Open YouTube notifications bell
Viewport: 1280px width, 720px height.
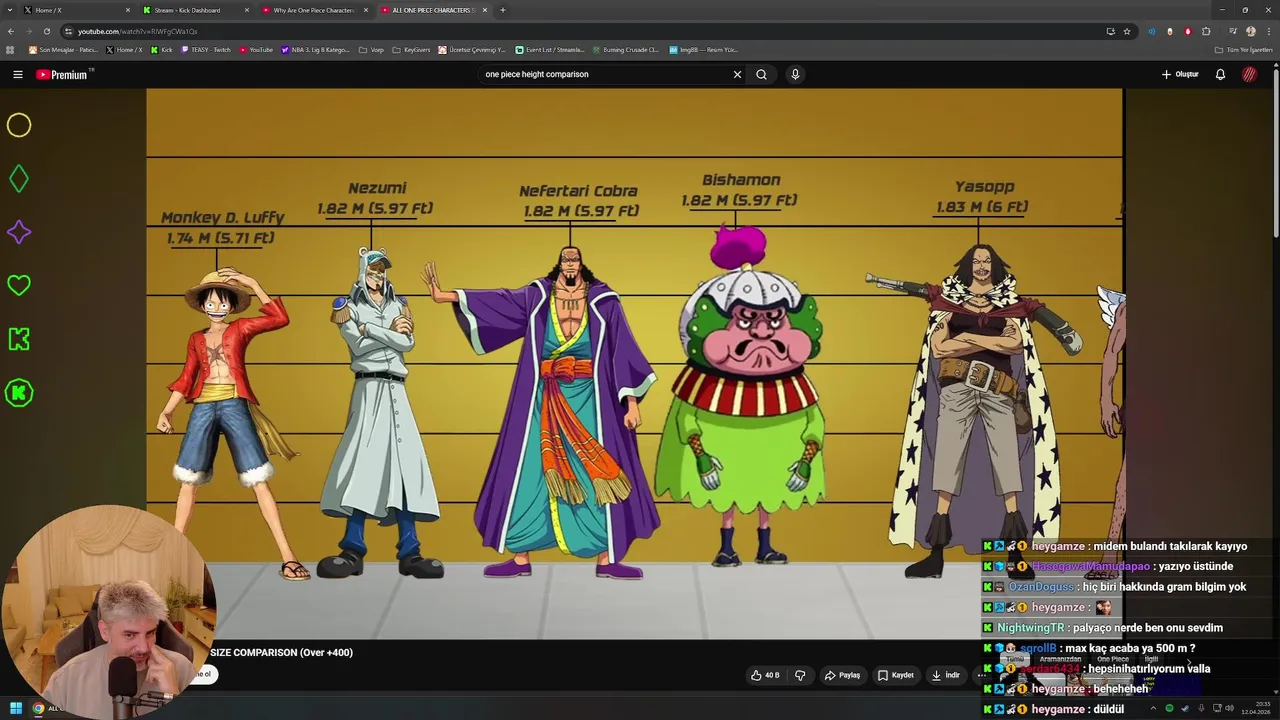coord(1220,74)
